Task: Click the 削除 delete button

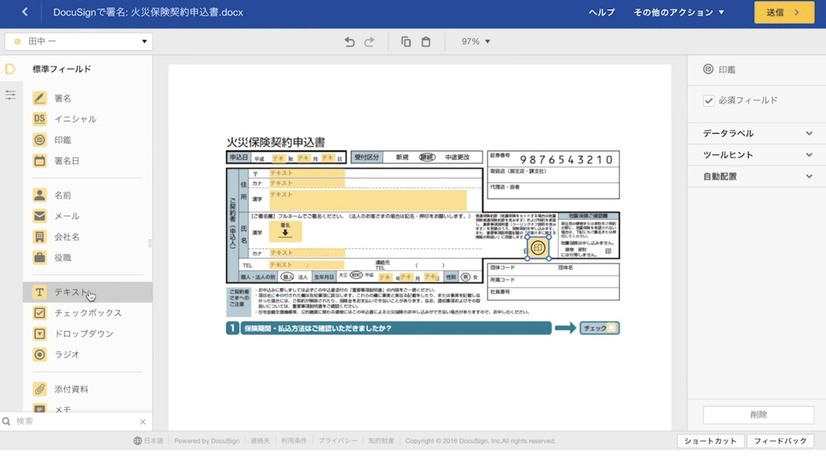Action: pyautogui.click(x=759, y=415)
